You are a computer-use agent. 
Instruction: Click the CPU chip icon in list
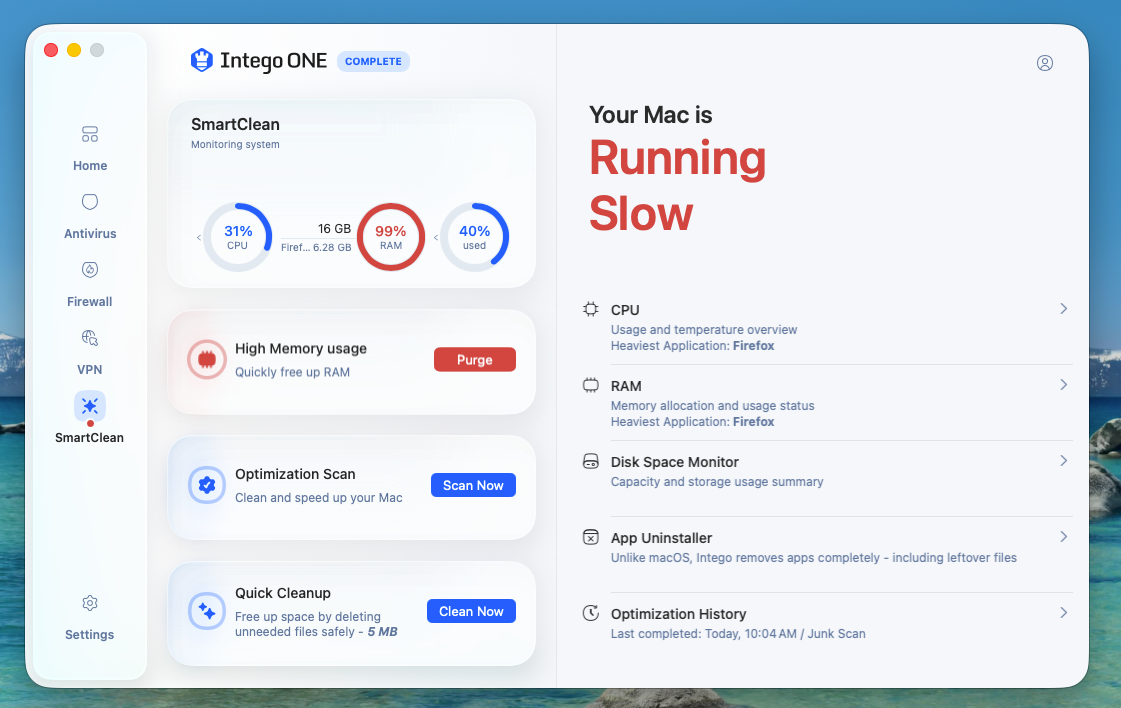pyautogui.click(x=591, y=309)
